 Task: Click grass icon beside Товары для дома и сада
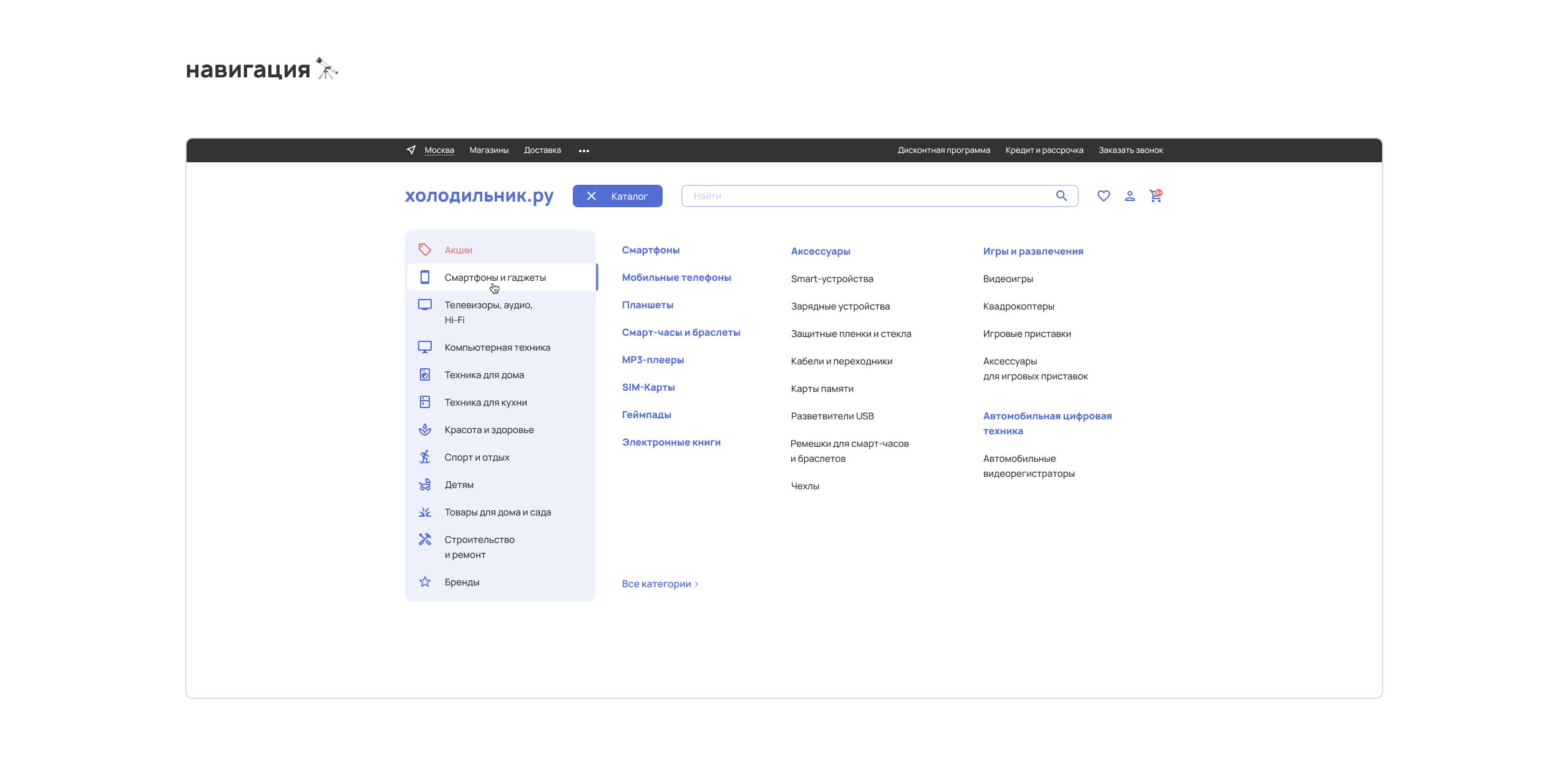tap(425, 512)
